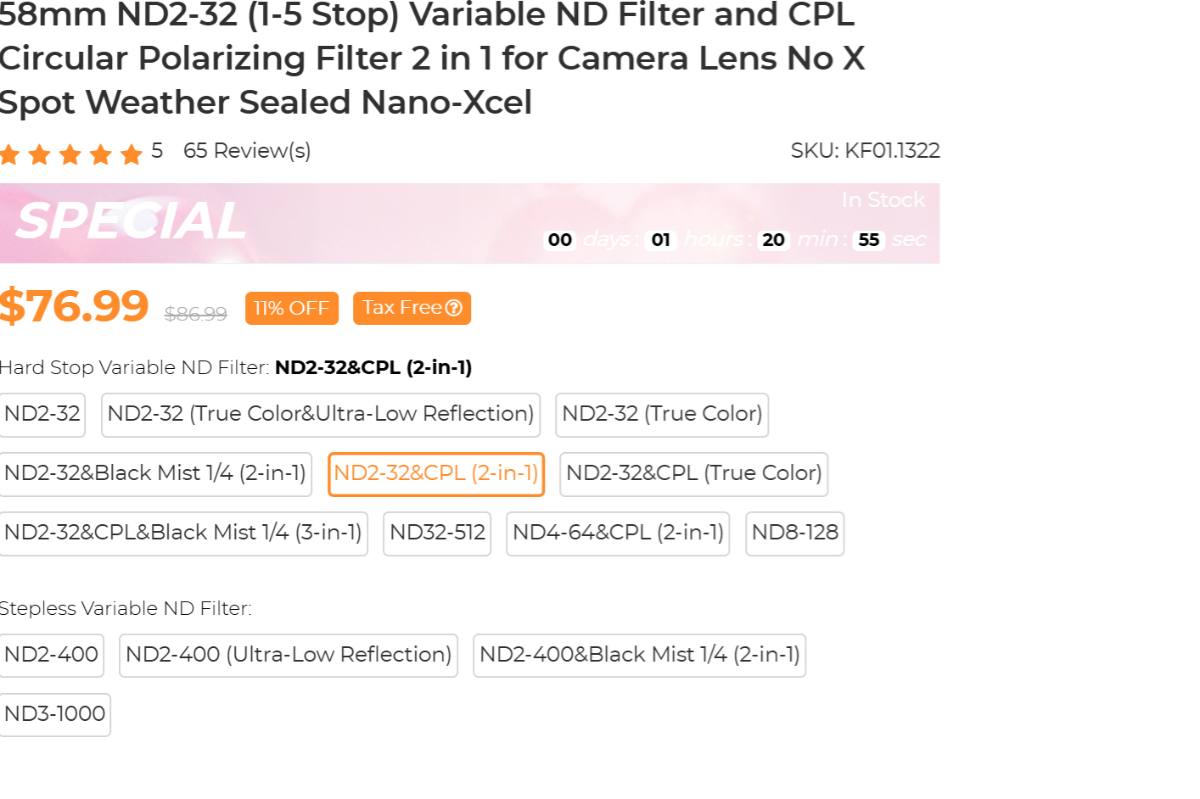Click the product title text
Screen dimensions: 1200x799
point(430,59)
